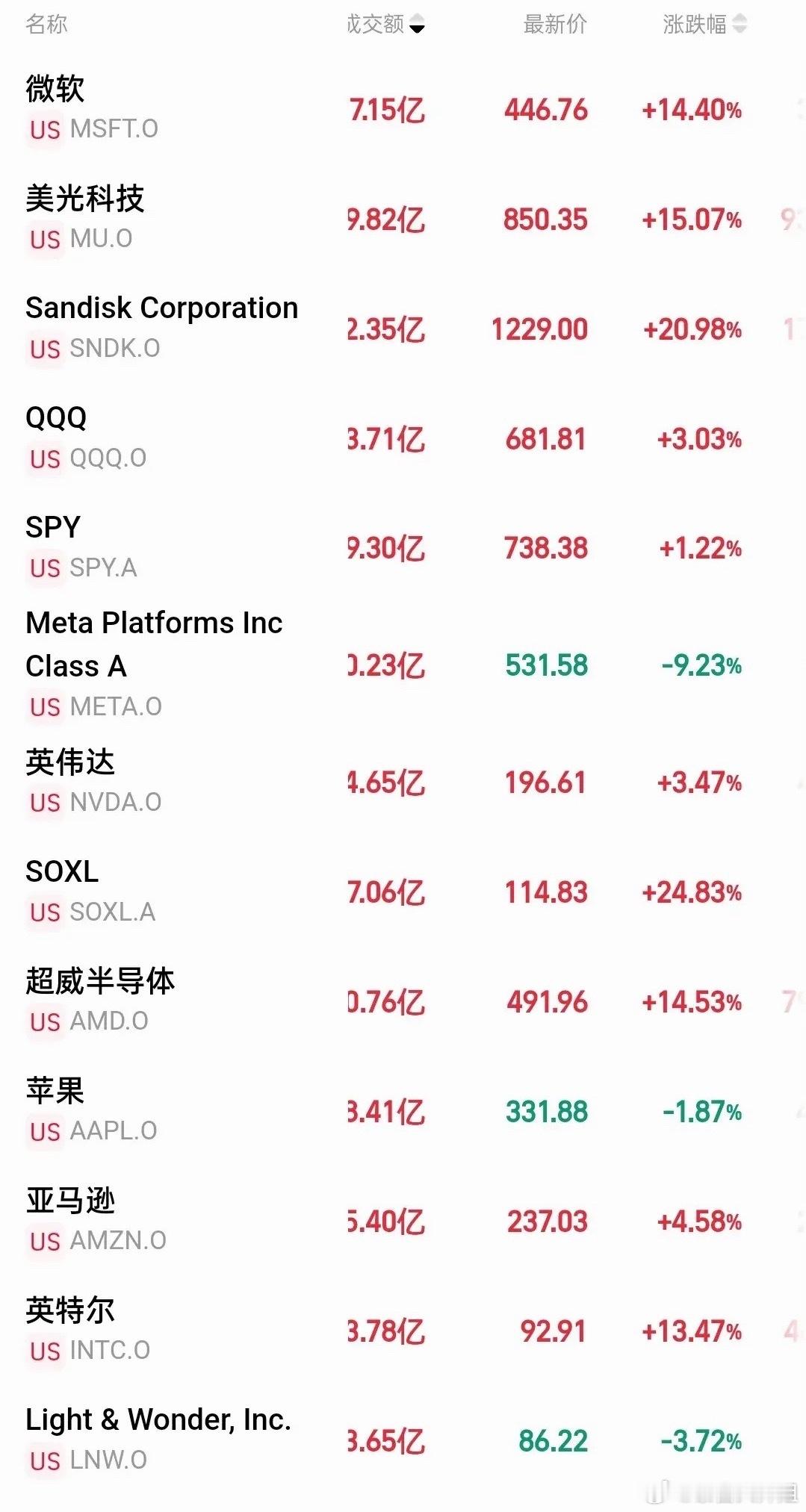Viewport: 806px width, 1512px height.
Task: Select the SPY stock entry
Action: coord(403,548)
